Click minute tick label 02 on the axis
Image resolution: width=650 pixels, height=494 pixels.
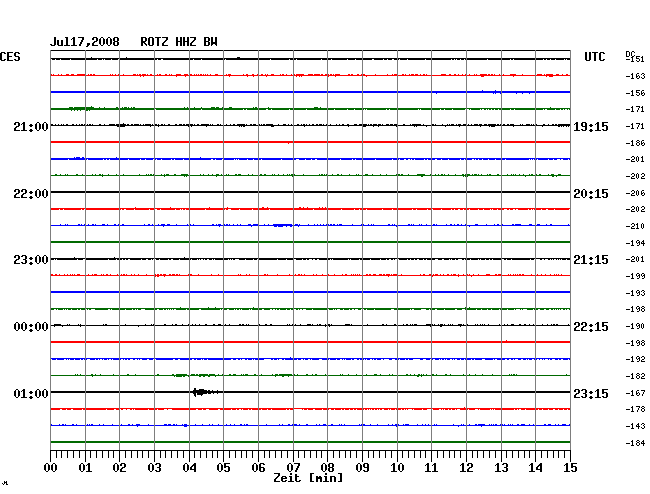(x=119, y=468)
